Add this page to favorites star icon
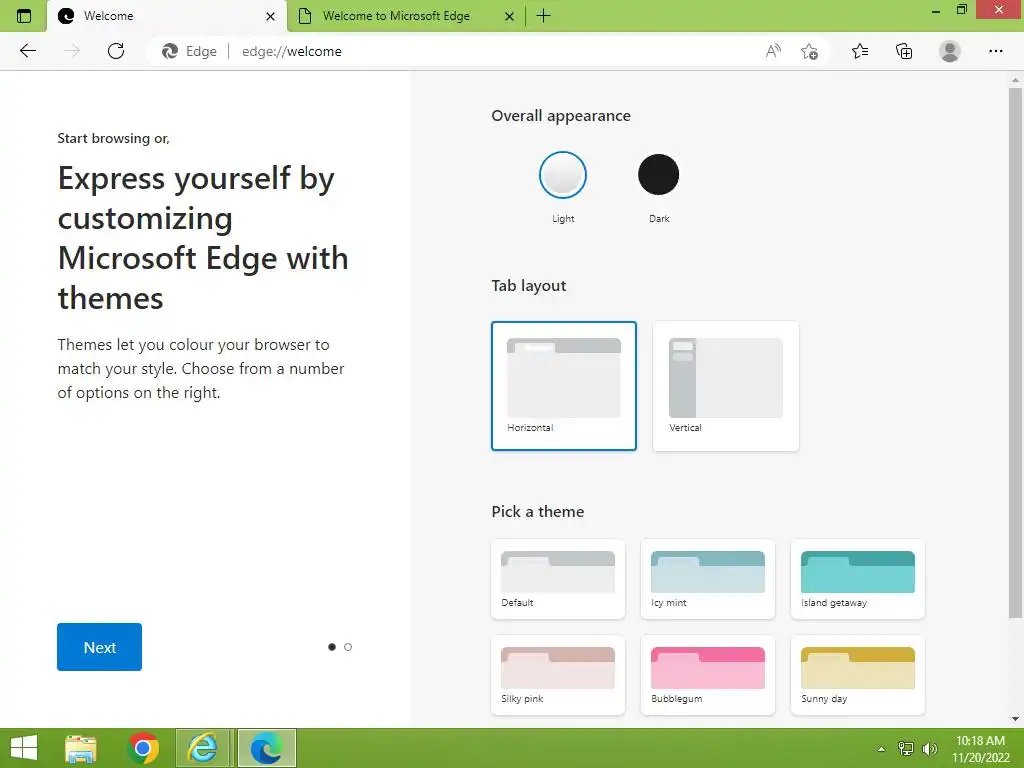 [x=809, y=51]
